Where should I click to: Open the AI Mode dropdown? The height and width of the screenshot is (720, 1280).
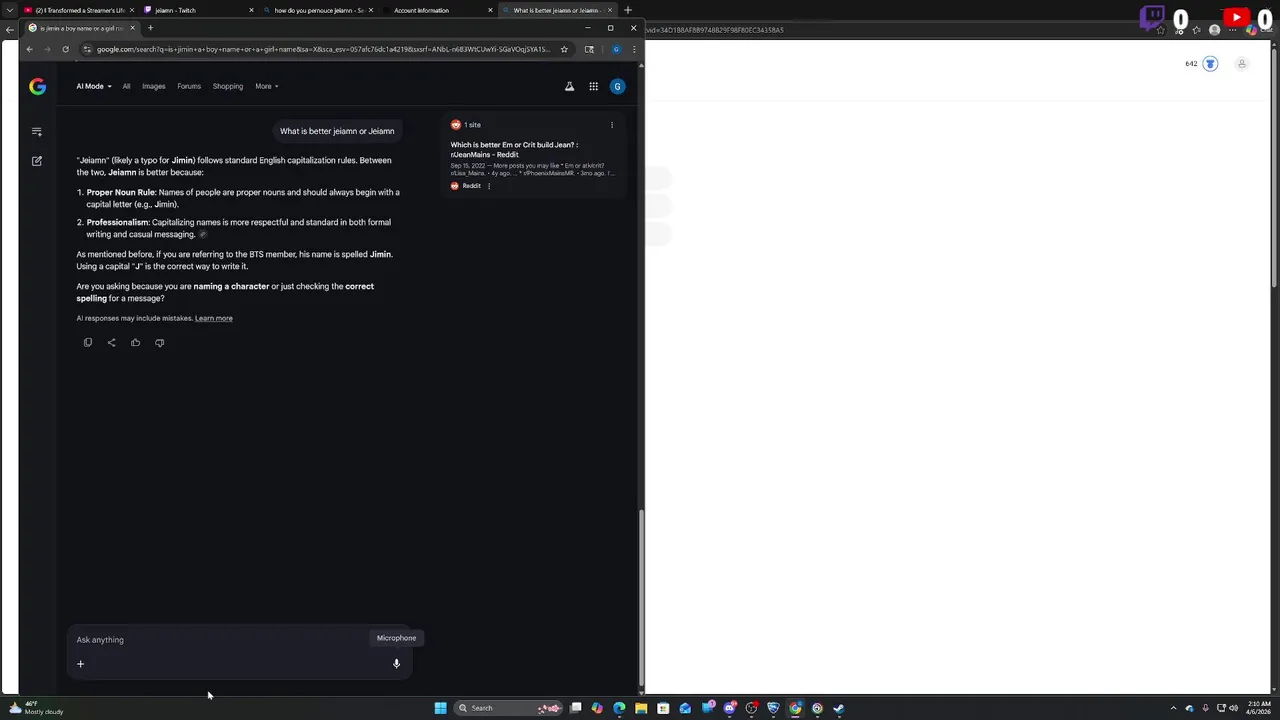click(x=94, y=86)
